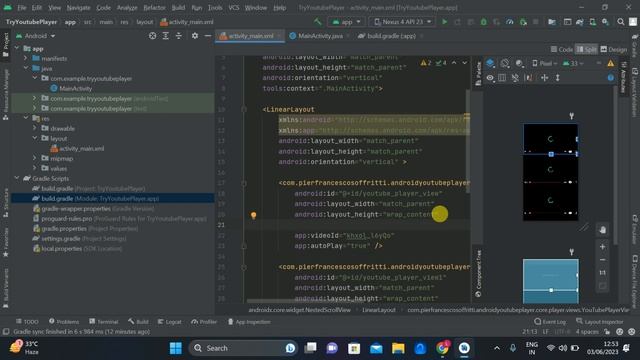Screen dimensions: 640x360
Task: Collapse the app module tree node
Action: tap(17, 49)
